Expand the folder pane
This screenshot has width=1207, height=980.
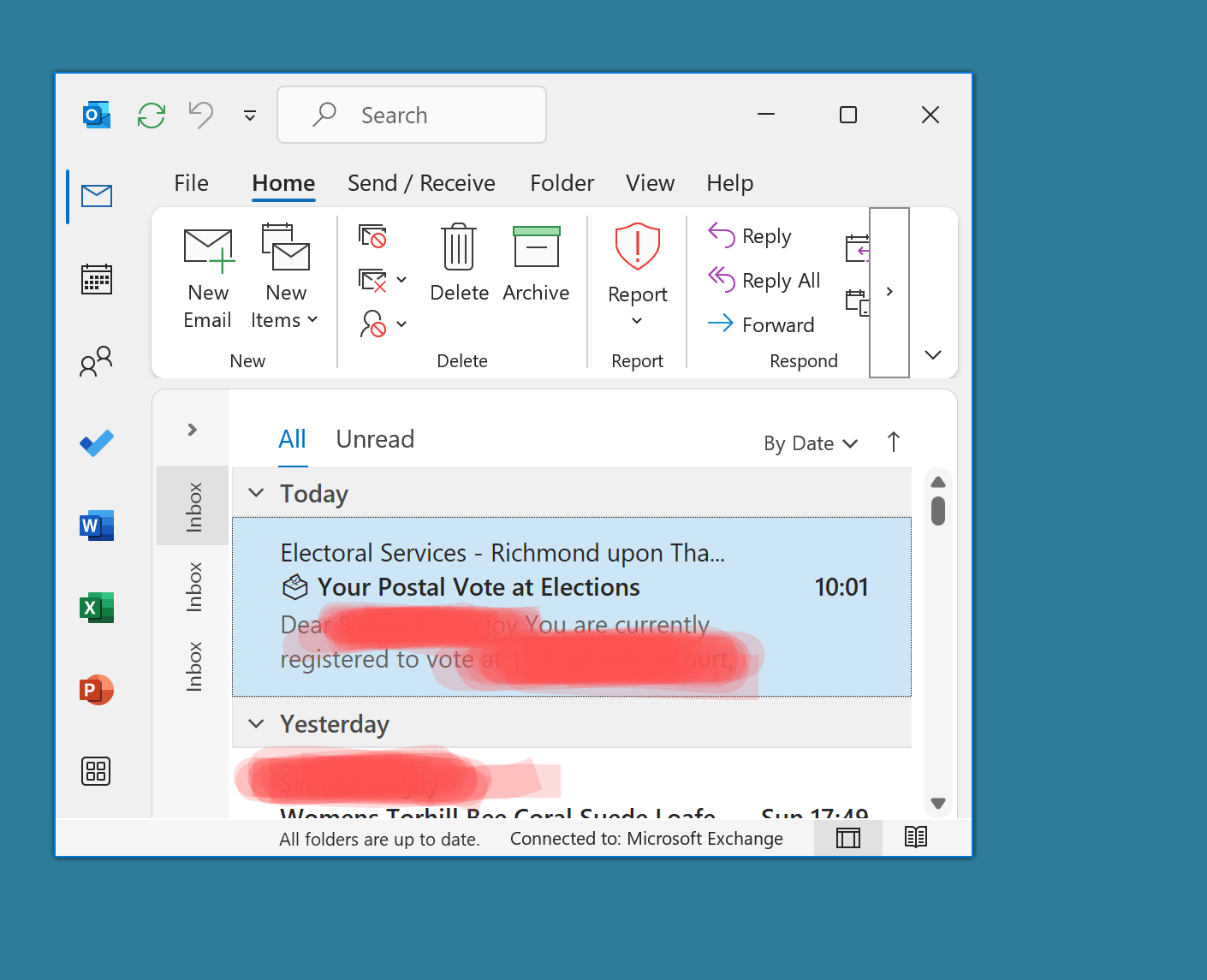[x=193, y=429]
